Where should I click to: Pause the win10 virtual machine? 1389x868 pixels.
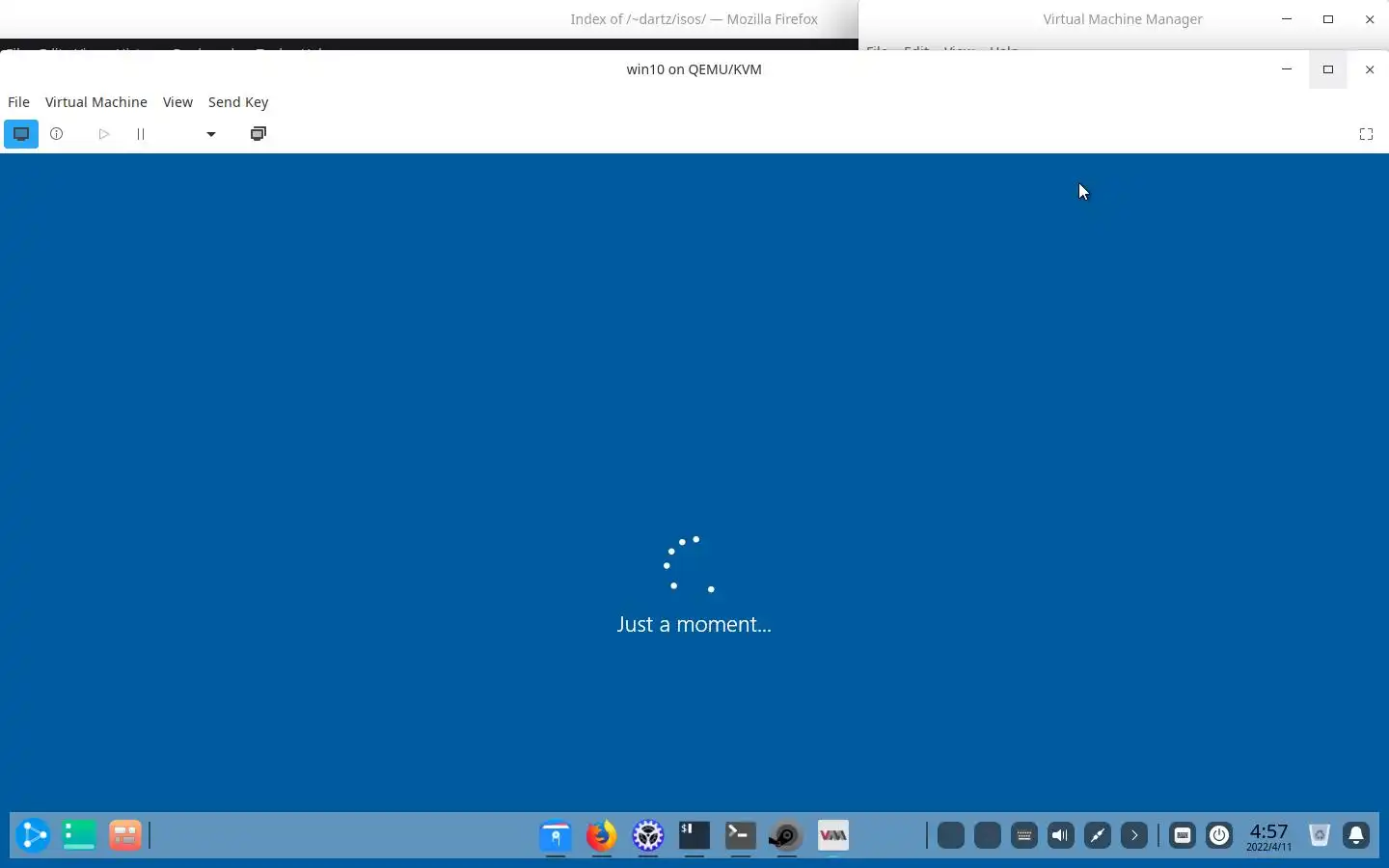pyautogui.click(x=141, y=134)
